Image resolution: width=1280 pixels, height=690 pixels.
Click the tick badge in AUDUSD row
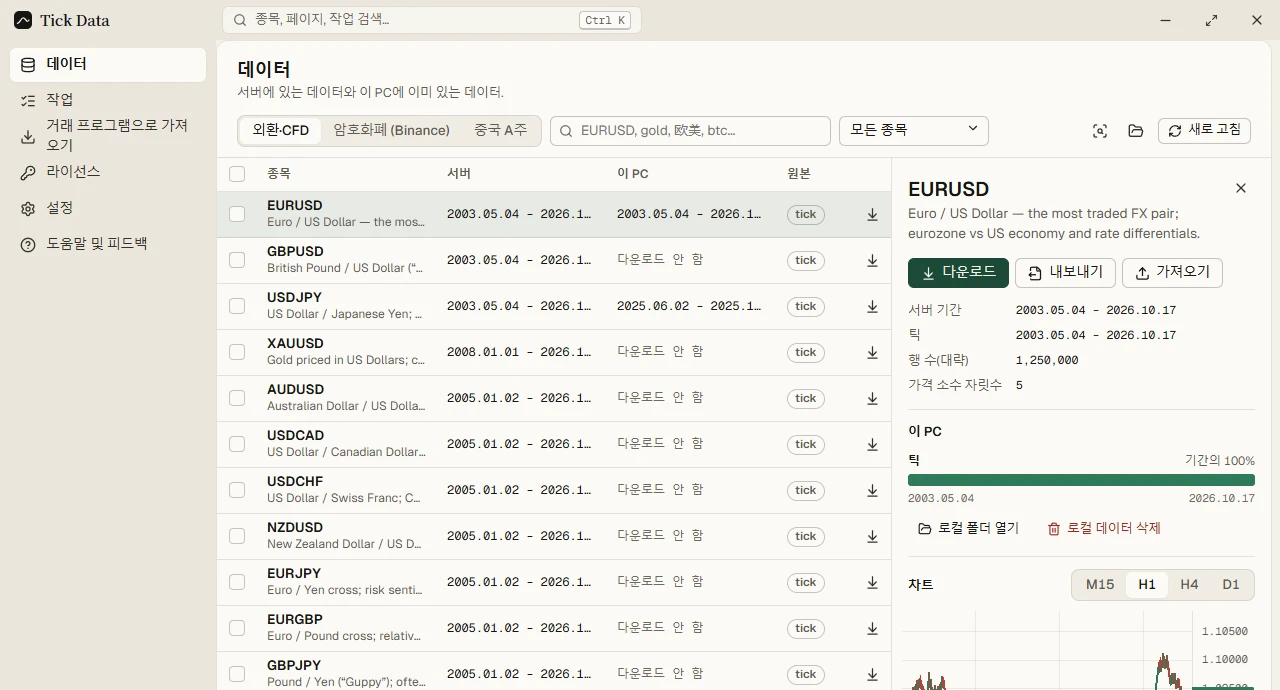[806, 399]
